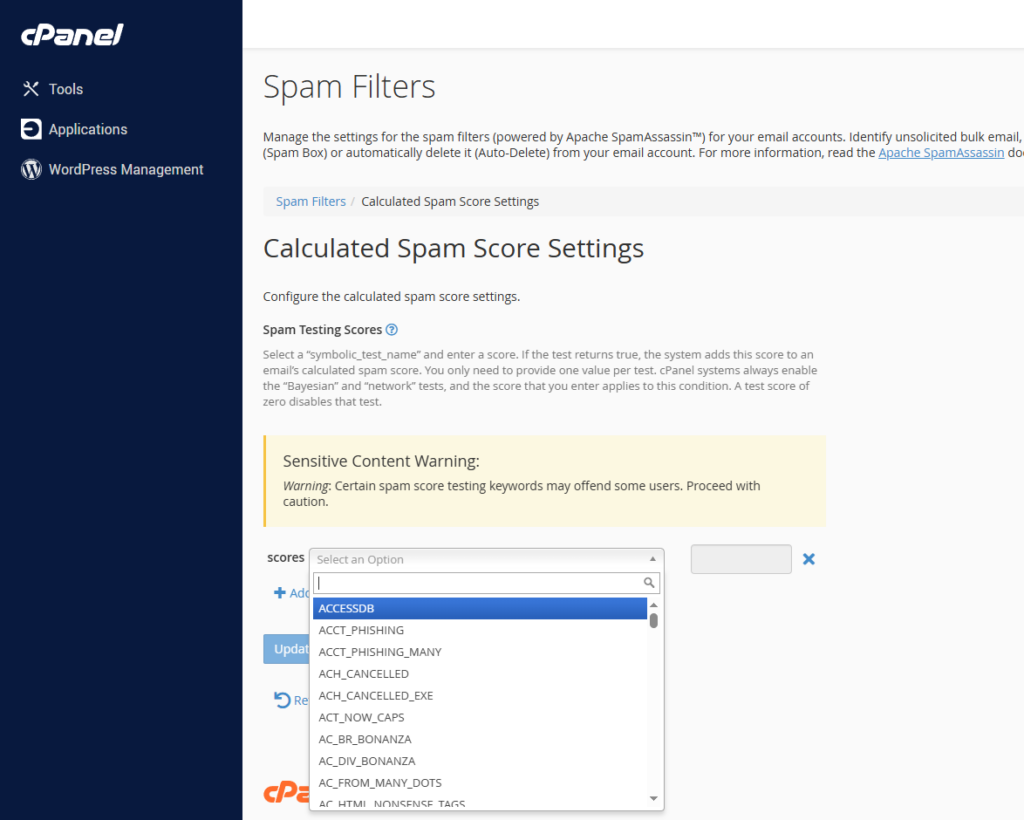Go back via Spam Filters breadcrumb link
The width and height of the screenshot is (1024, 820).
pyautogui.click(x=311, y=201)
